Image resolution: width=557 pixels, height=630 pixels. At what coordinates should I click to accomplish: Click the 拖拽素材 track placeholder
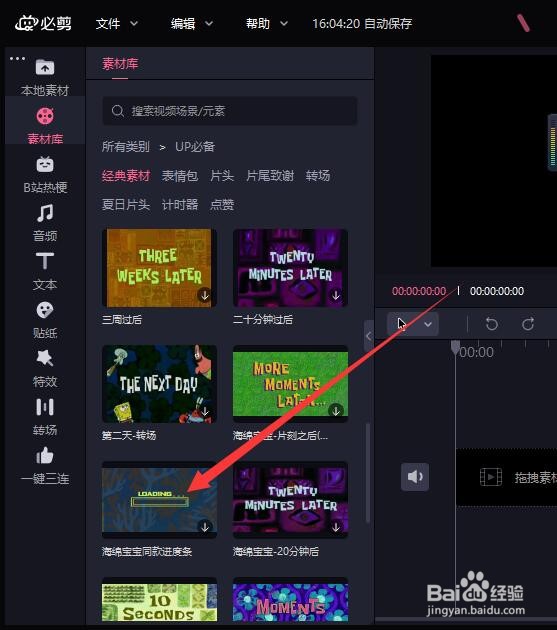506,477
